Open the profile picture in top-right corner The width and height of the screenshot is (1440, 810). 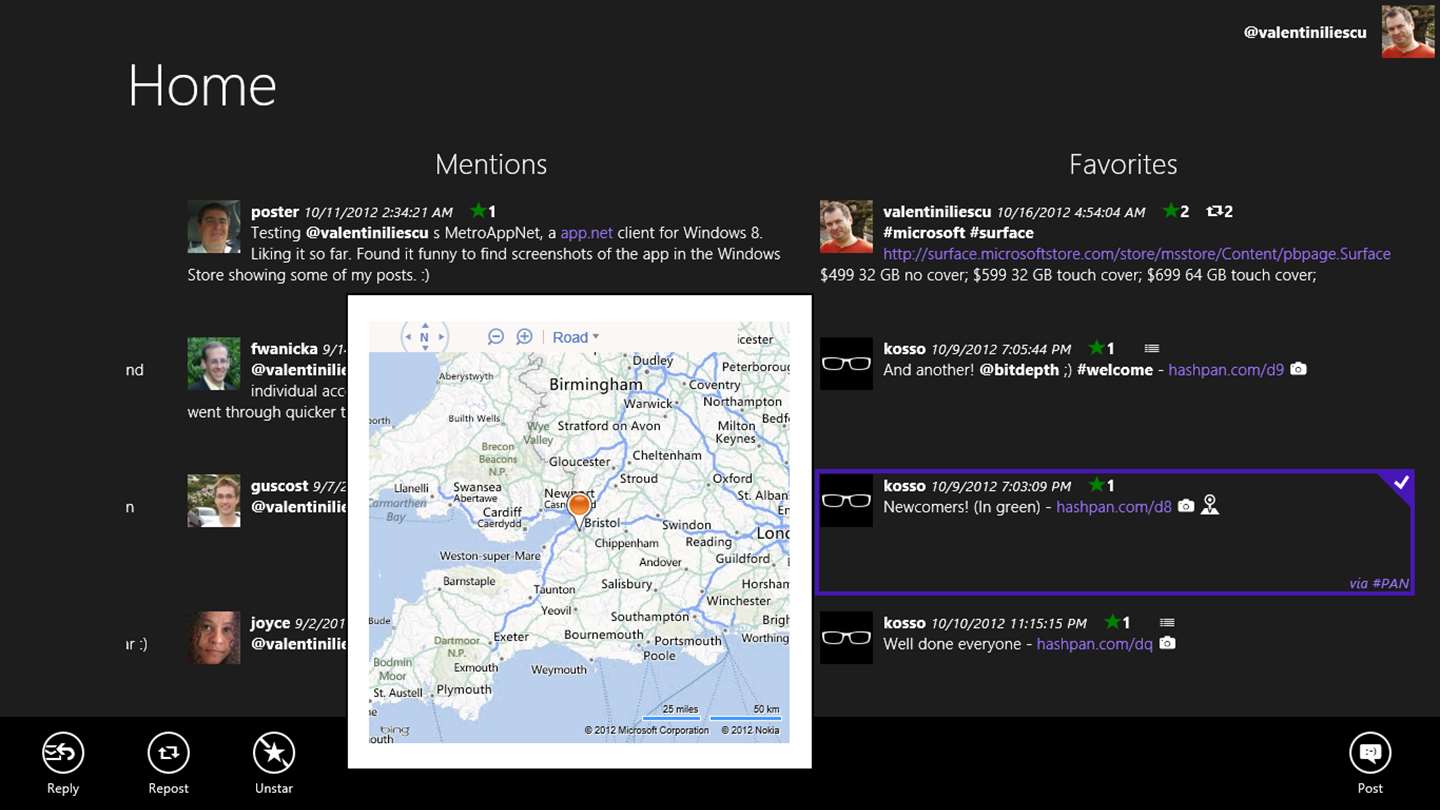[x=1408, y=32]
